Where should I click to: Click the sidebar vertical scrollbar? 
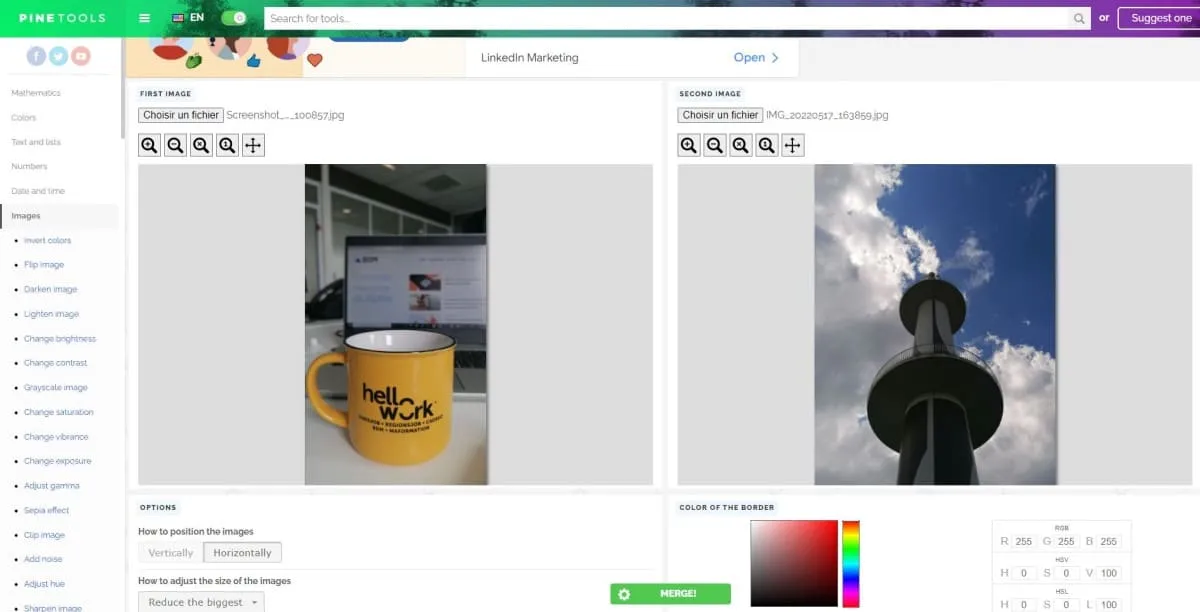pyautogui.click(x=122, y=86)
